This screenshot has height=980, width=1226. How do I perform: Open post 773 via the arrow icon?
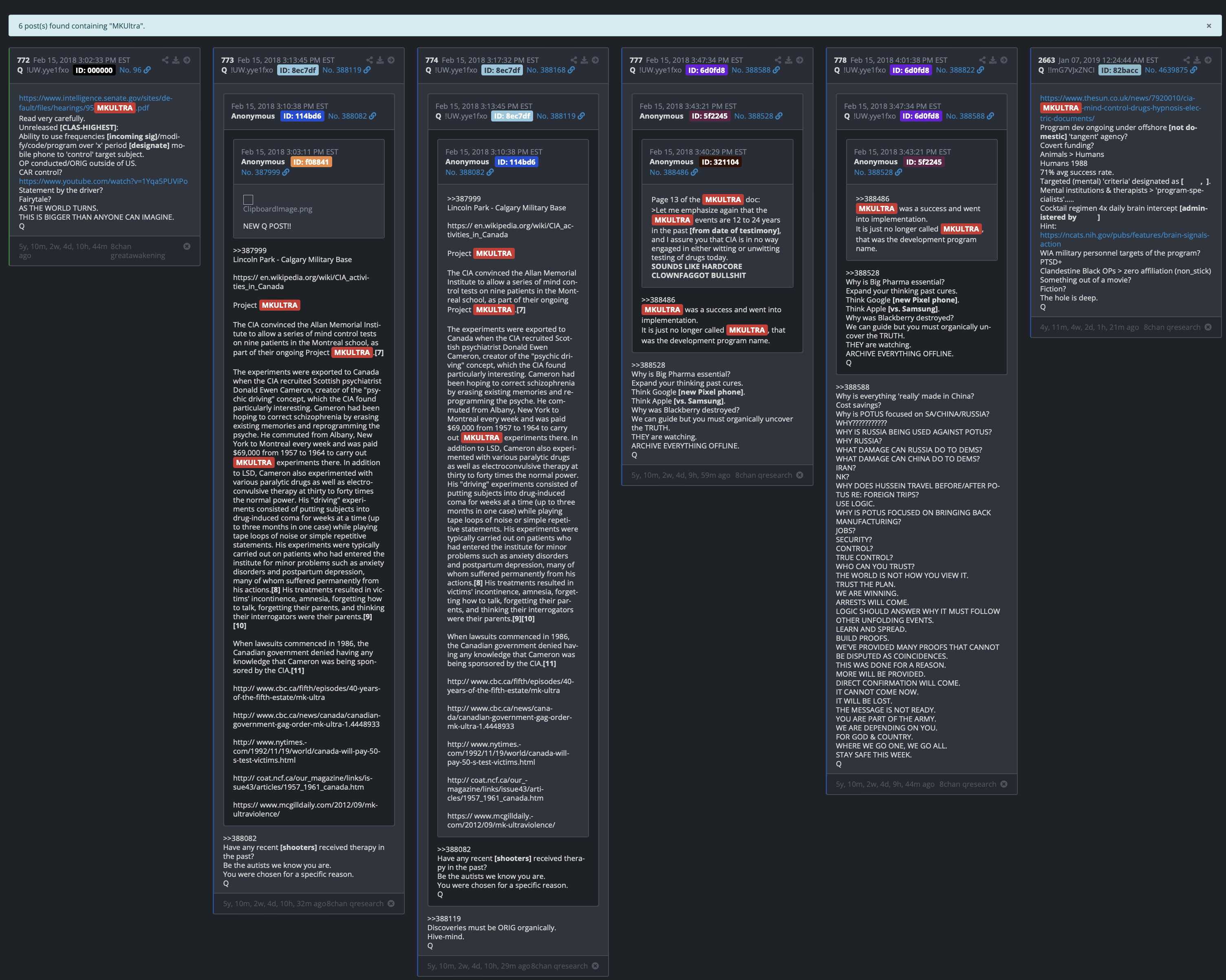coord(390,60)
